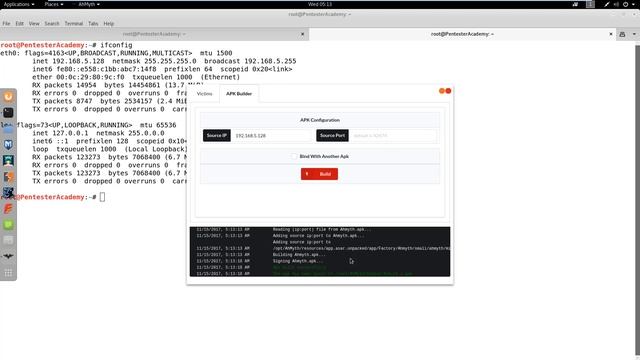Viewport: 640px width, 360px height.
Task: Click the orange minimize button in AhMyth
Action: click(x=442, y=91)
